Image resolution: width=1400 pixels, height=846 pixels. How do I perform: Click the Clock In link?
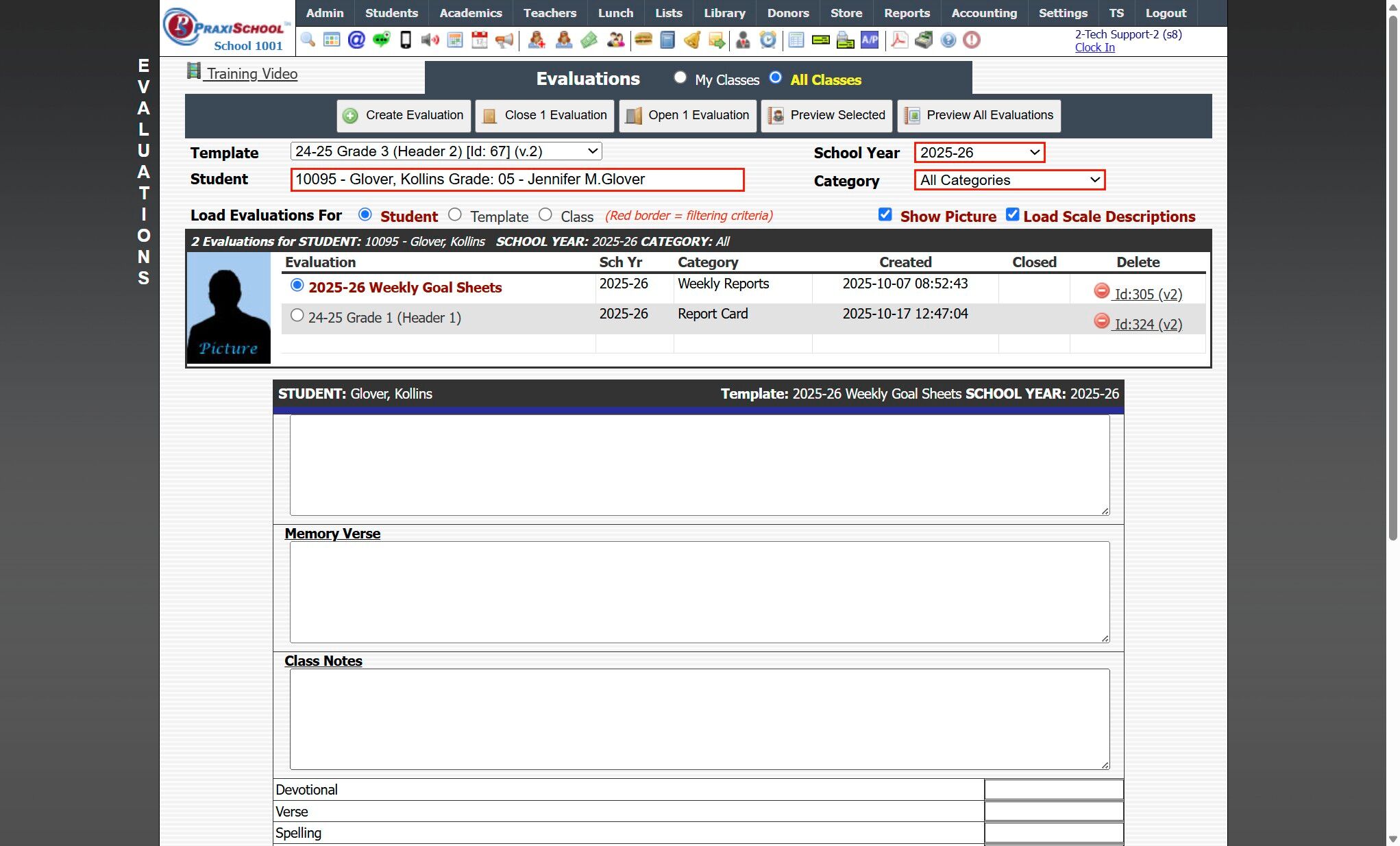click(1094, 47)
